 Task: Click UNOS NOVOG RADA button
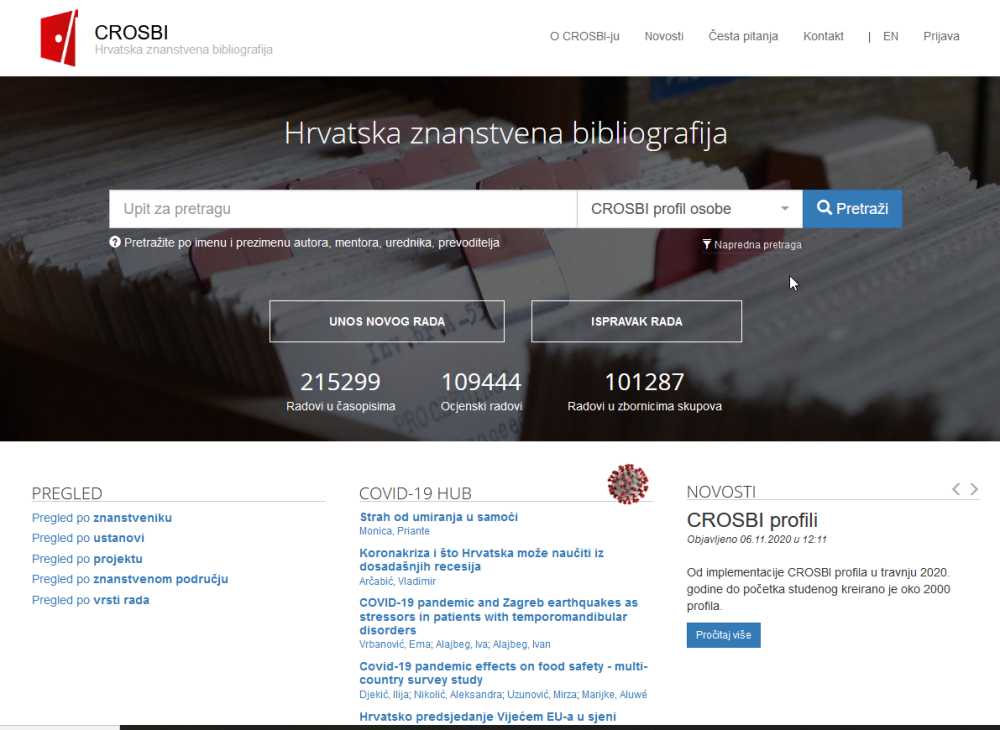tap(386, 321)
